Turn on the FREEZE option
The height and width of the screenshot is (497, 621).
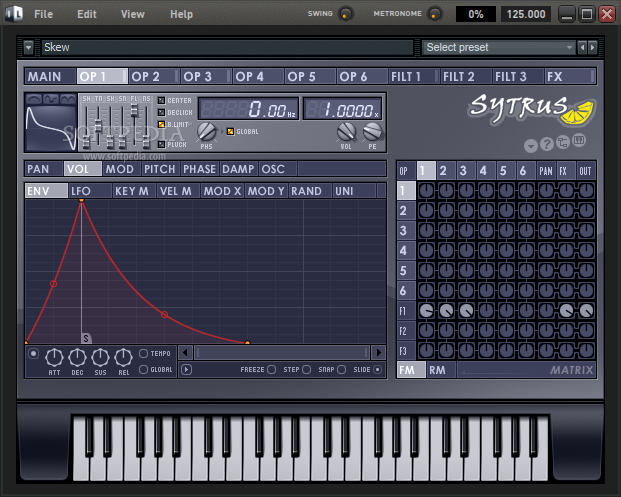[x=271, y=369]
